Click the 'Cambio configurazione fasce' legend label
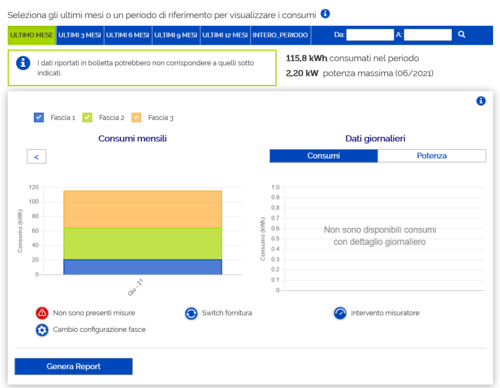 pos(99,329)
